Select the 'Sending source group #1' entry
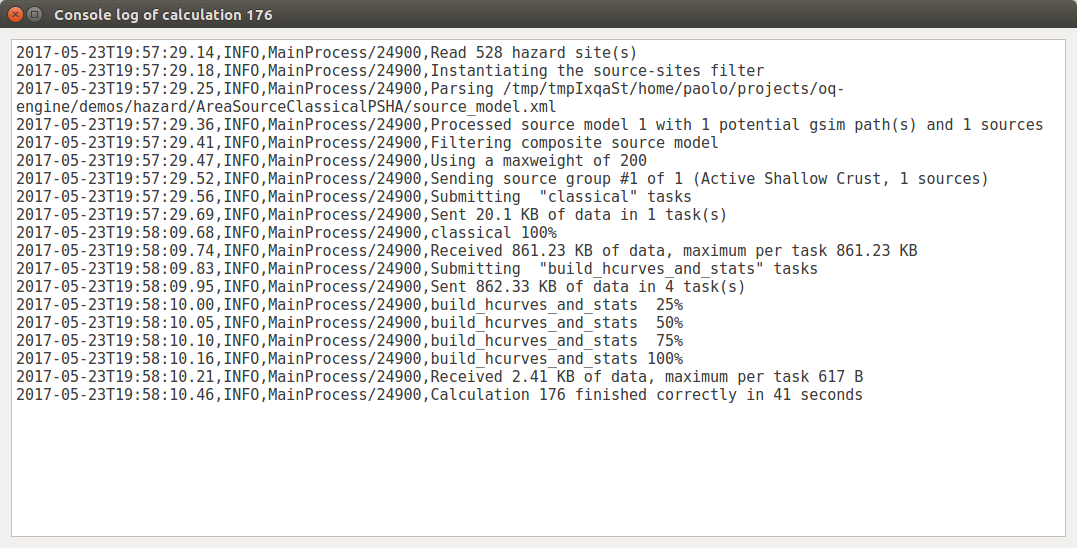The image size is (1077, 548). click(709, 179)
